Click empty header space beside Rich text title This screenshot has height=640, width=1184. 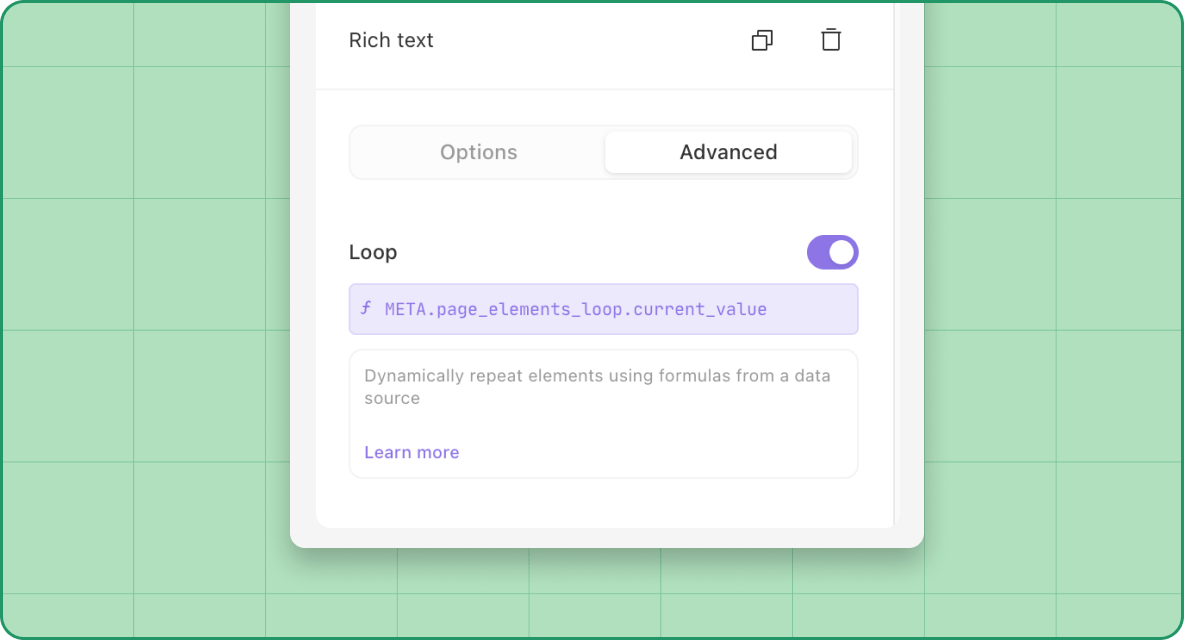[590, 41]
